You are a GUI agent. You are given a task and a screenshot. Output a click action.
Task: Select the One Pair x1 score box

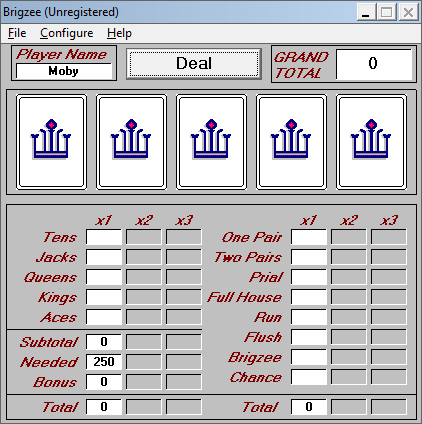tap(309, 237)
